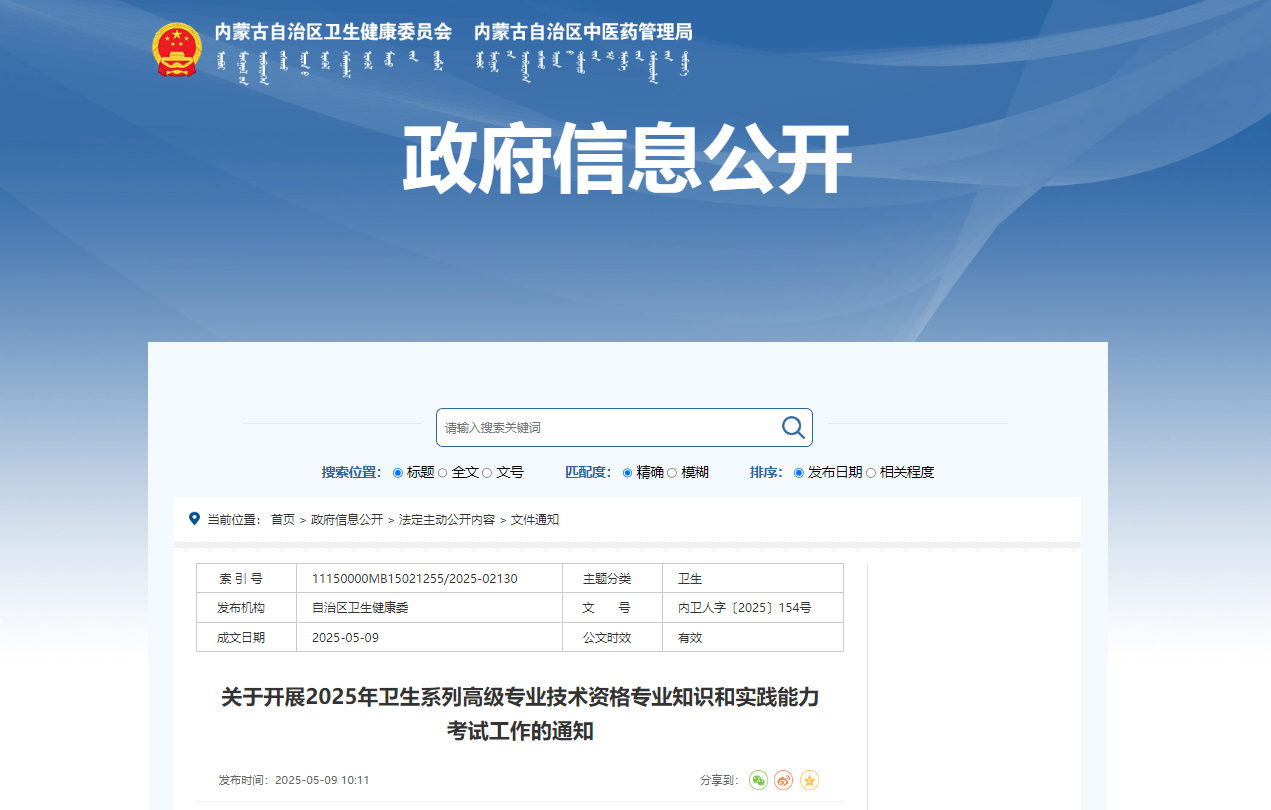Click the 成文日期 value 2025-05-09

(x=346, y=637)
